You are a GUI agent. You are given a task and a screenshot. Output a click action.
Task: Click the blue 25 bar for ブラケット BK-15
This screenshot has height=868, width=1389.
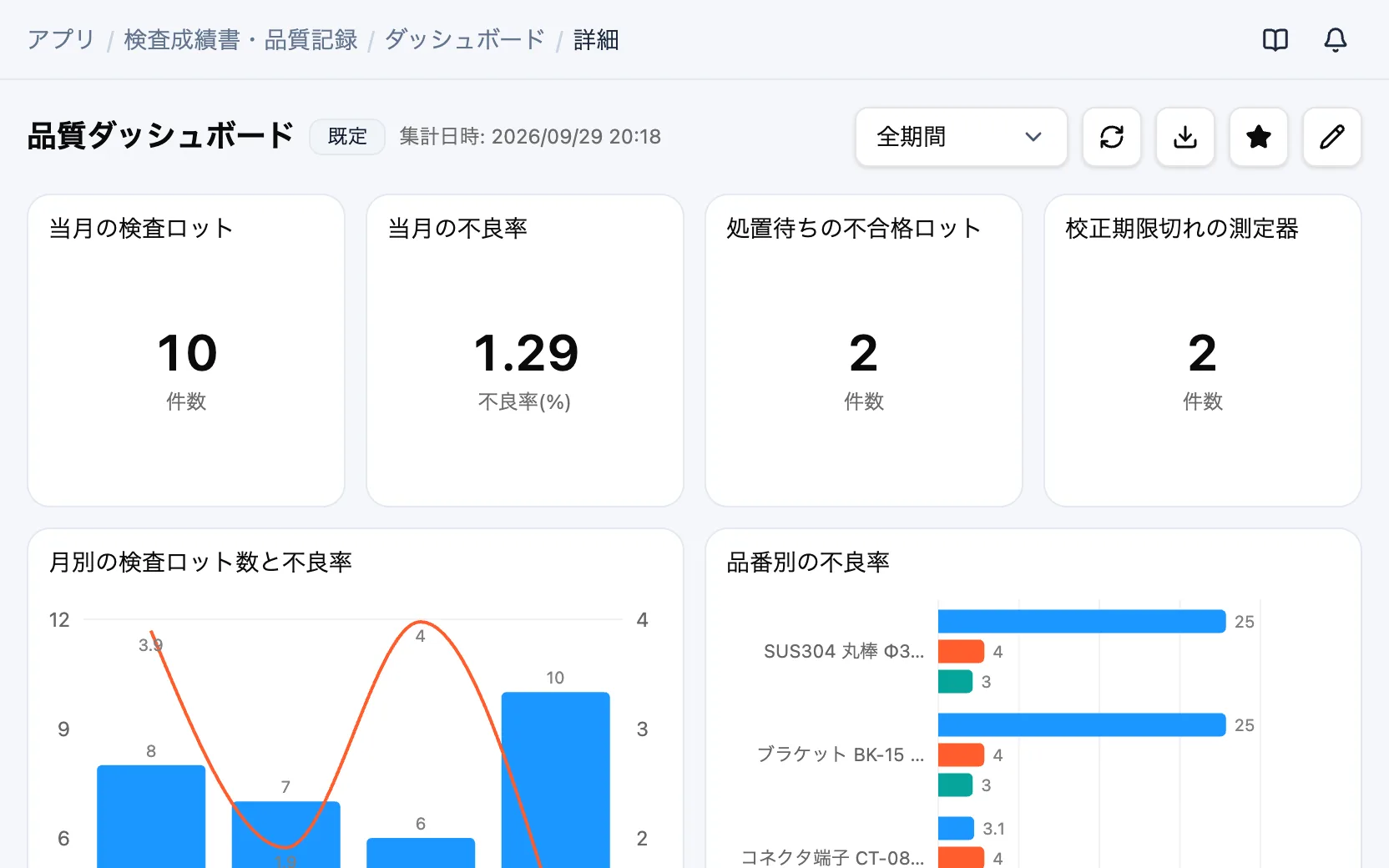click(x=1082, y=725)
